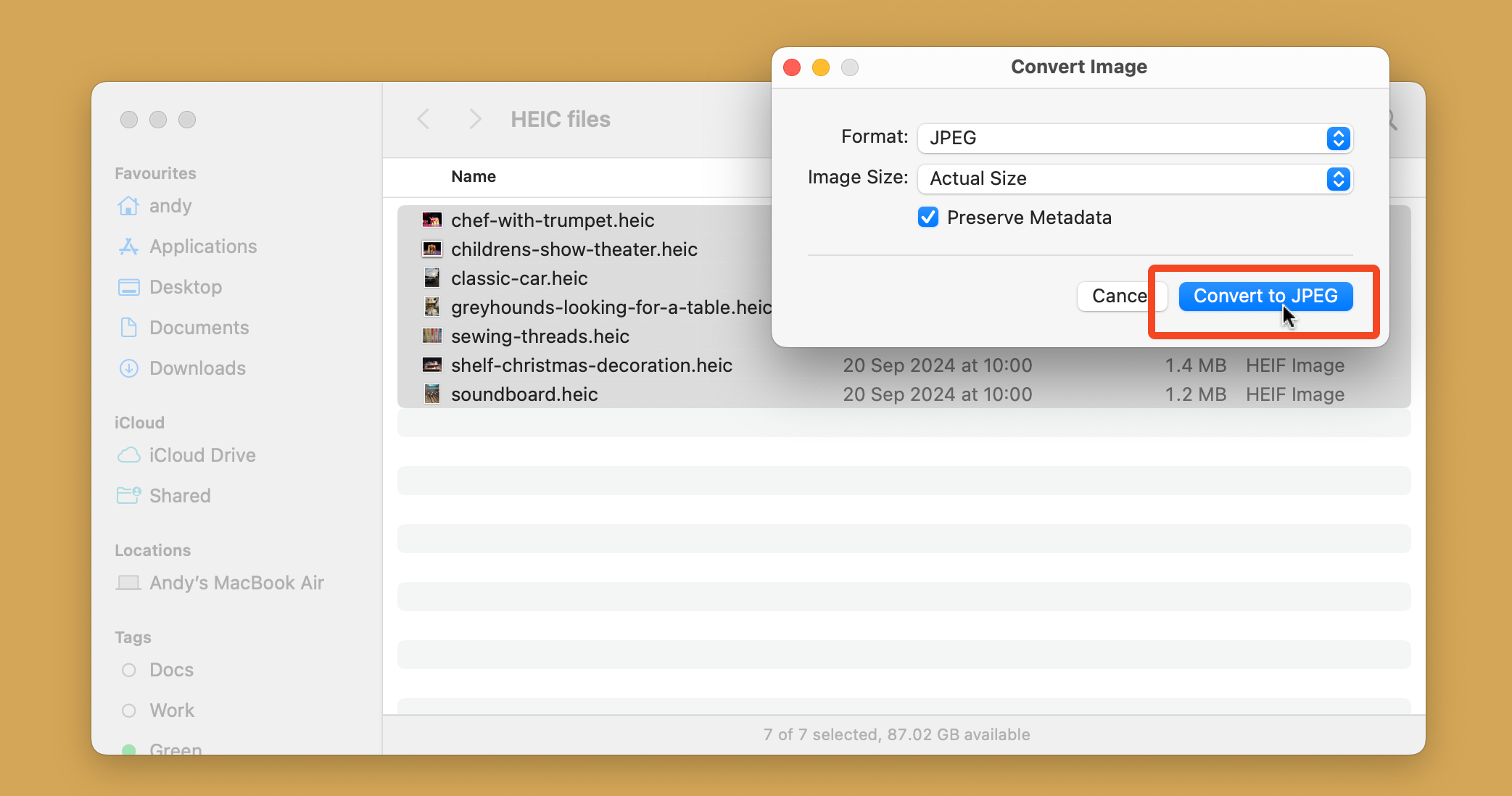Go forward using Finder forward chevron
The height and width of the screenshot is (796, 1512).
(x=475, y=119)
